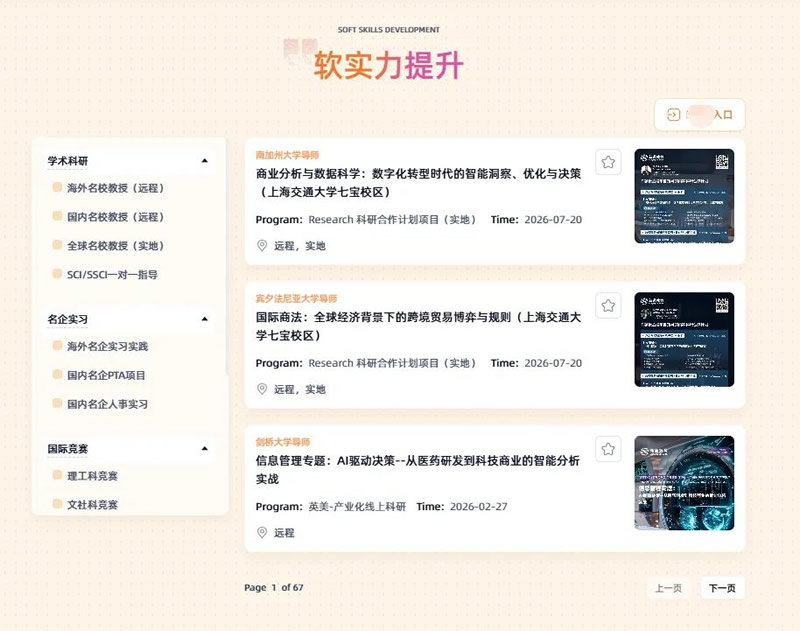Click the folder icon beside 海外名校教授（远程）
Screen dimensions: 800x631
pos(55,189)
